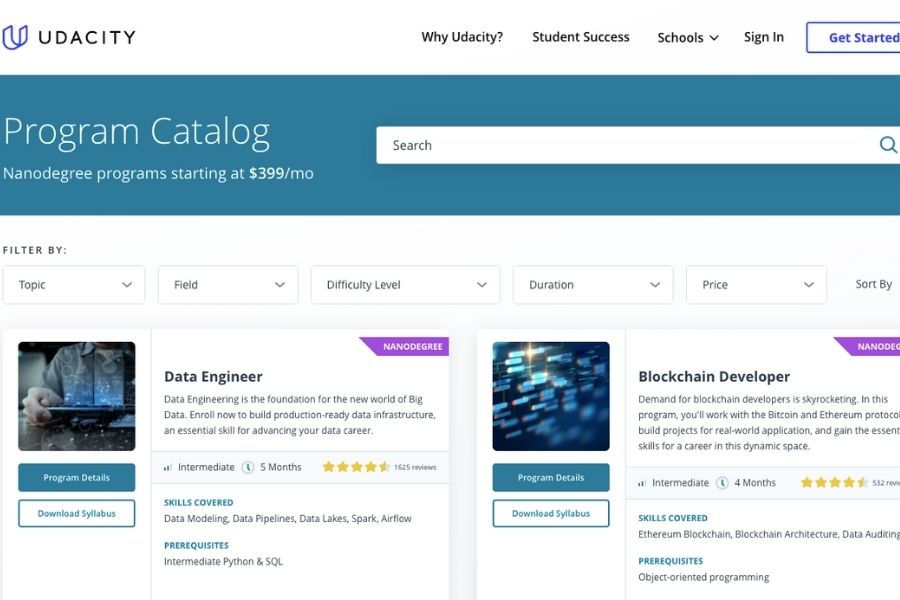Open the Blockchain Developer thumbnail image
Image resolution: width=900 pixels, height=600 pixels.
[550, 396]
